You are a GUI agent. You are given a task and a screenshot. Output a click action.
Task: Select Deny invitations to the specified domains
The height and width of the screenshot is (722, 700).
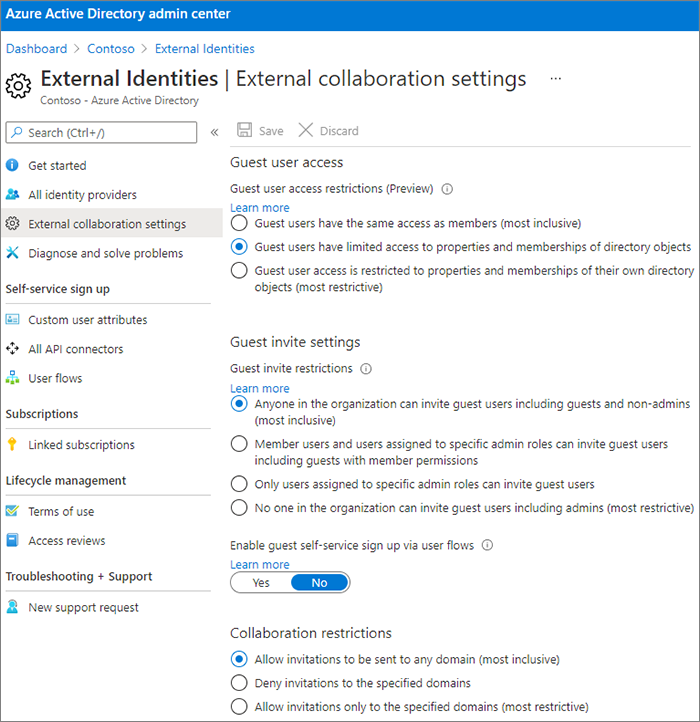(x=239, y=682)
